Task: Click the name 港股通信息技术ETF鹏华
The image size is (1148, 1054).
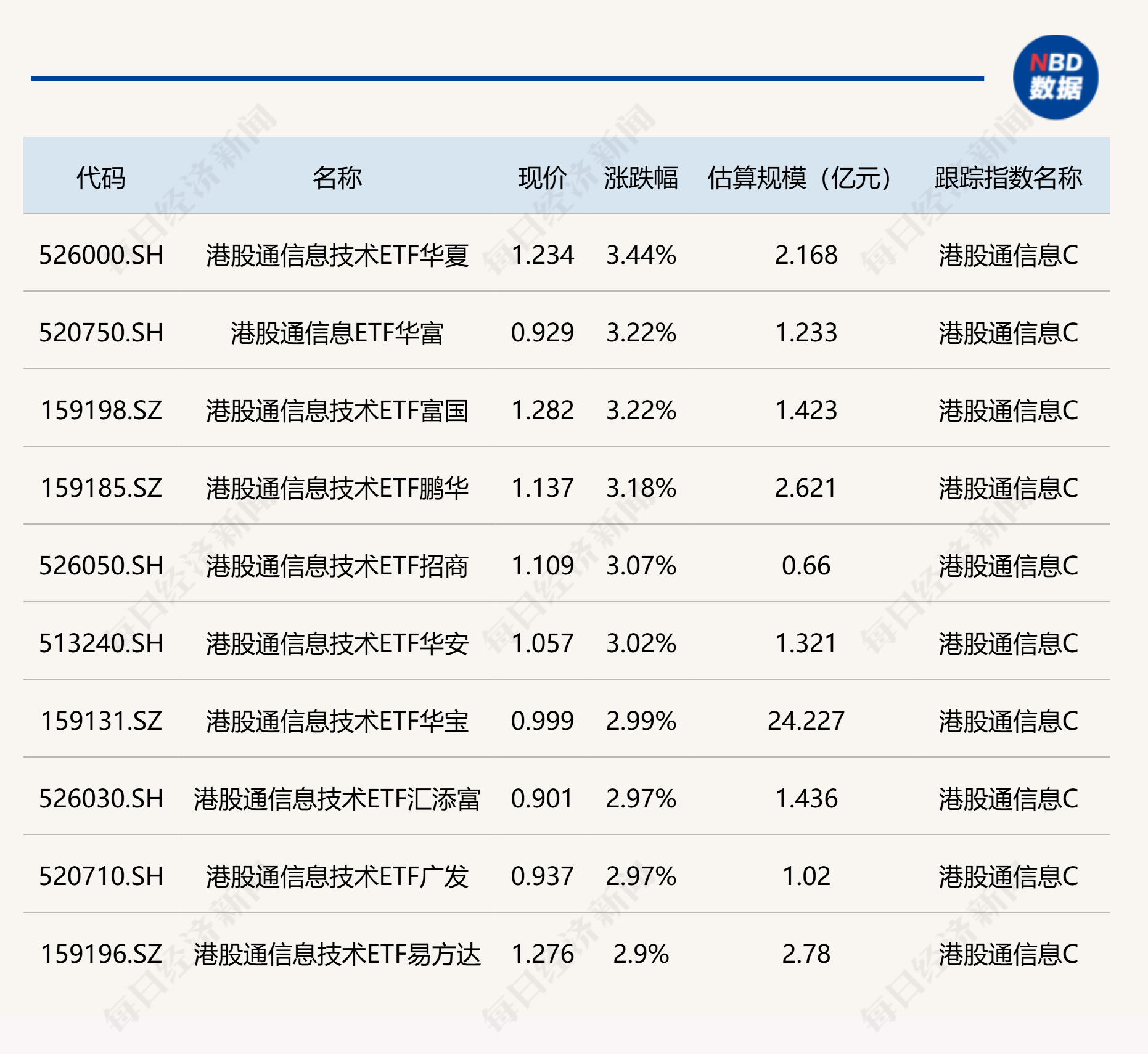Action: pyautogui.click(x=337, y=488)
